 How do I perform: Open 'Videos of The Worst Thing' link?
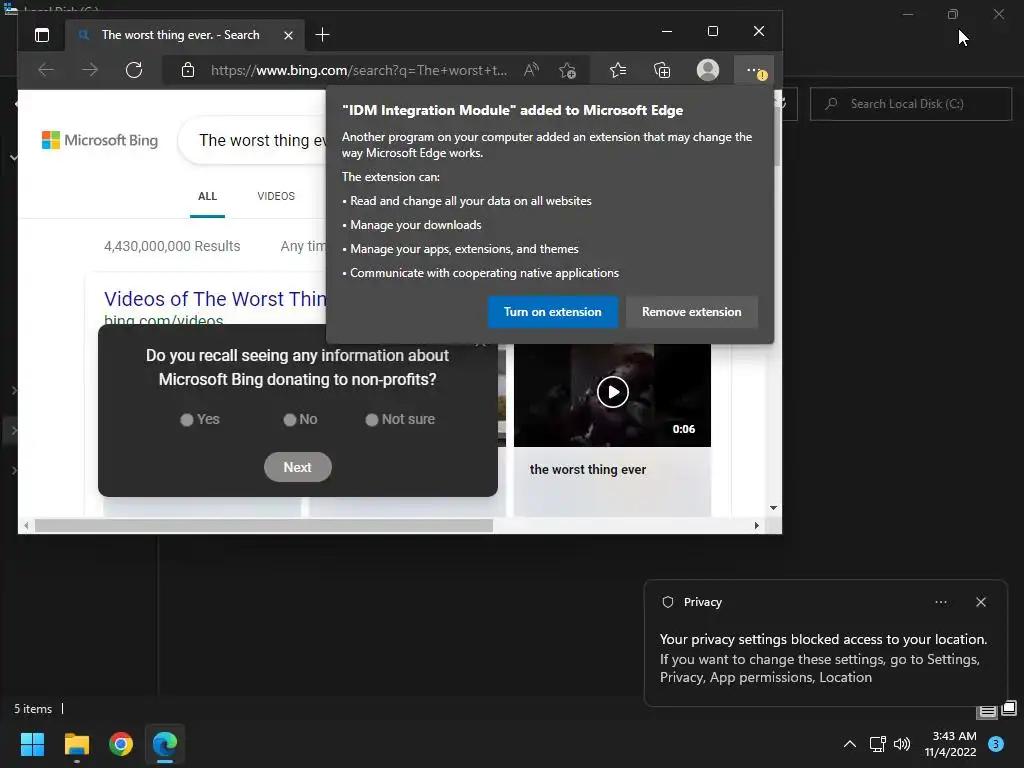(x=215, y=299)
